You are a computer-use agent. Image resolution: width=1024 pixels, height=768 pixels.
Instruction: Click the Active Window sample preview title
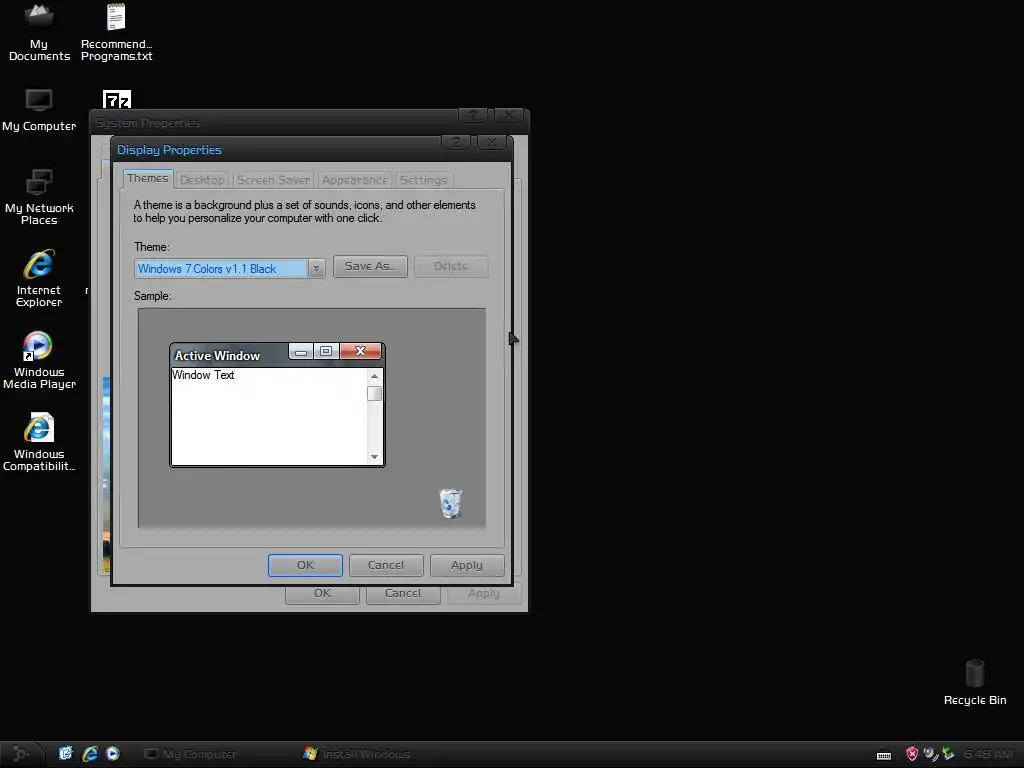(217, 356)
